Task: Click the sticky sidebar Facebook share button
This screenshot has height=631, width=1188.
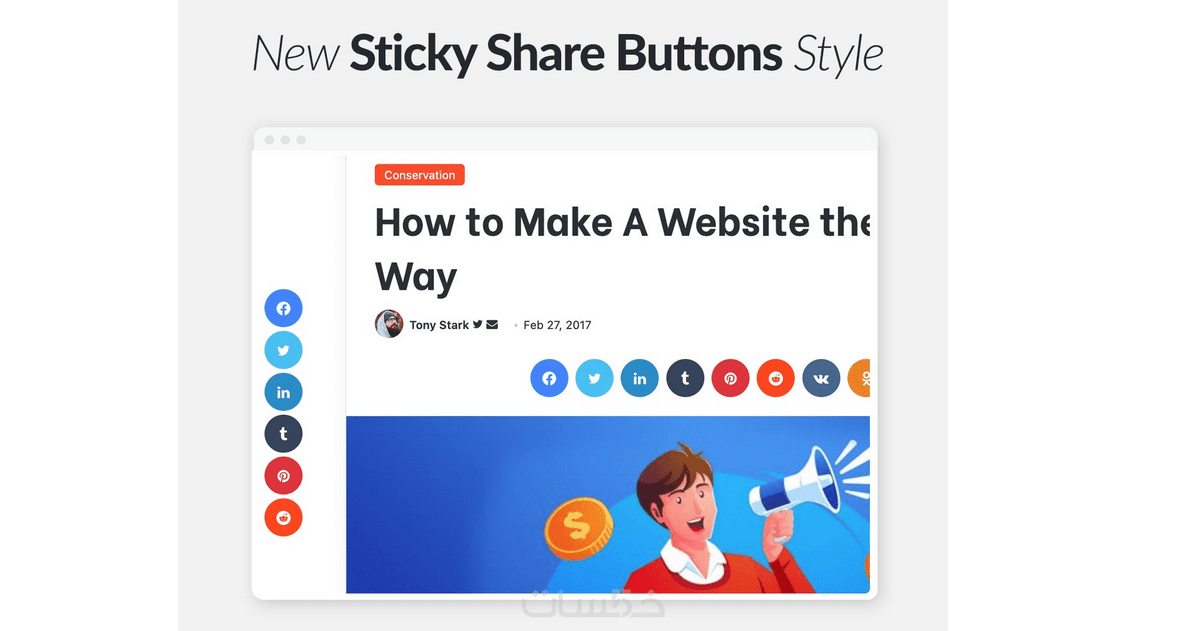Action: tap(283, 308)
